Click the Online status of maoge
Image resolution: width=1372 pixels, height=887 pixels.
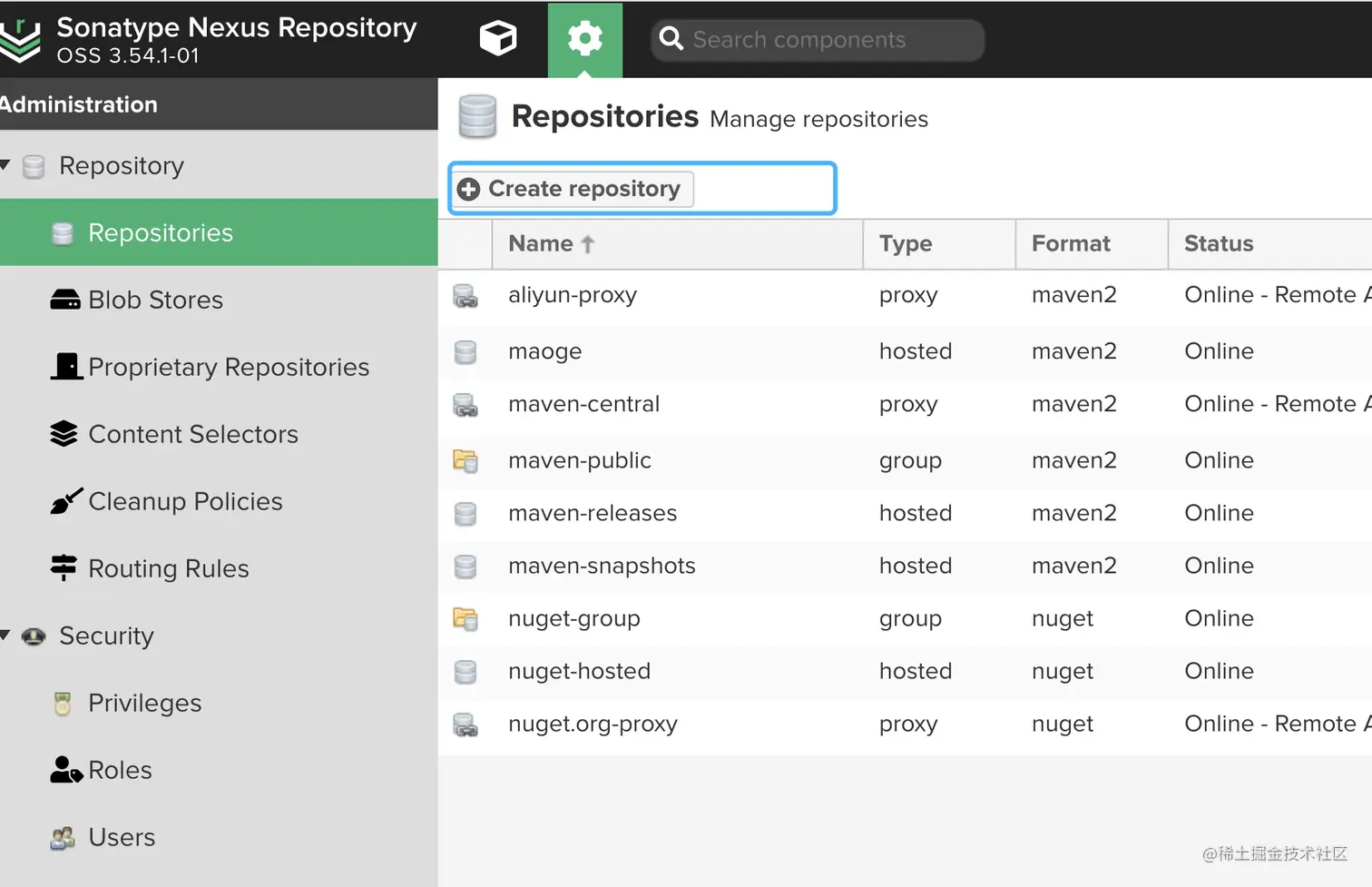1220,351
